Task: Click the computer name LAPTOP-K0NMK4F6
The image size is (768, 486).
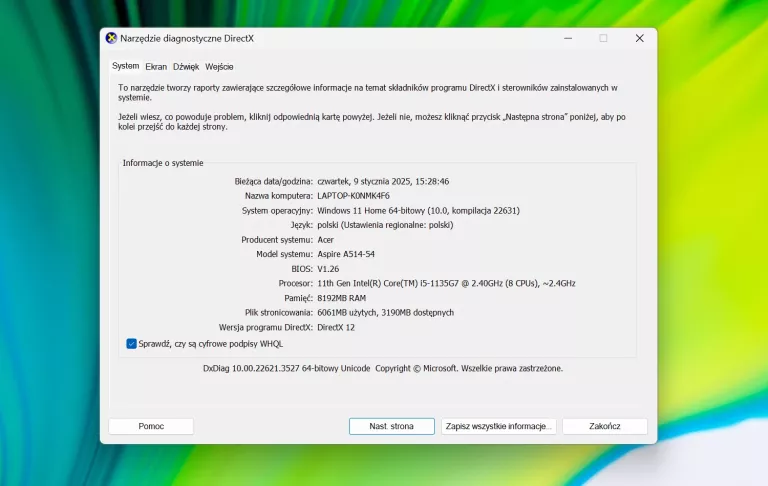Action: [353, 196]
